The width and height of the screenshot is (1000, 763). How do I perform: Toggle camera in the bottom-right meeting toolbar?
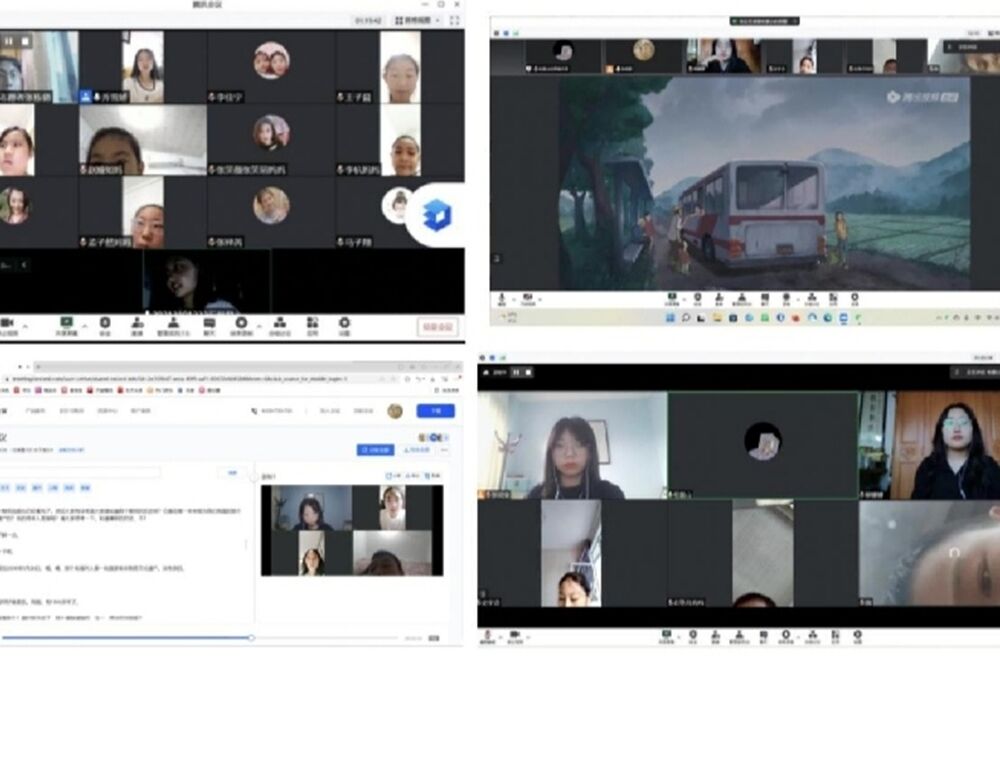point(516,636)
